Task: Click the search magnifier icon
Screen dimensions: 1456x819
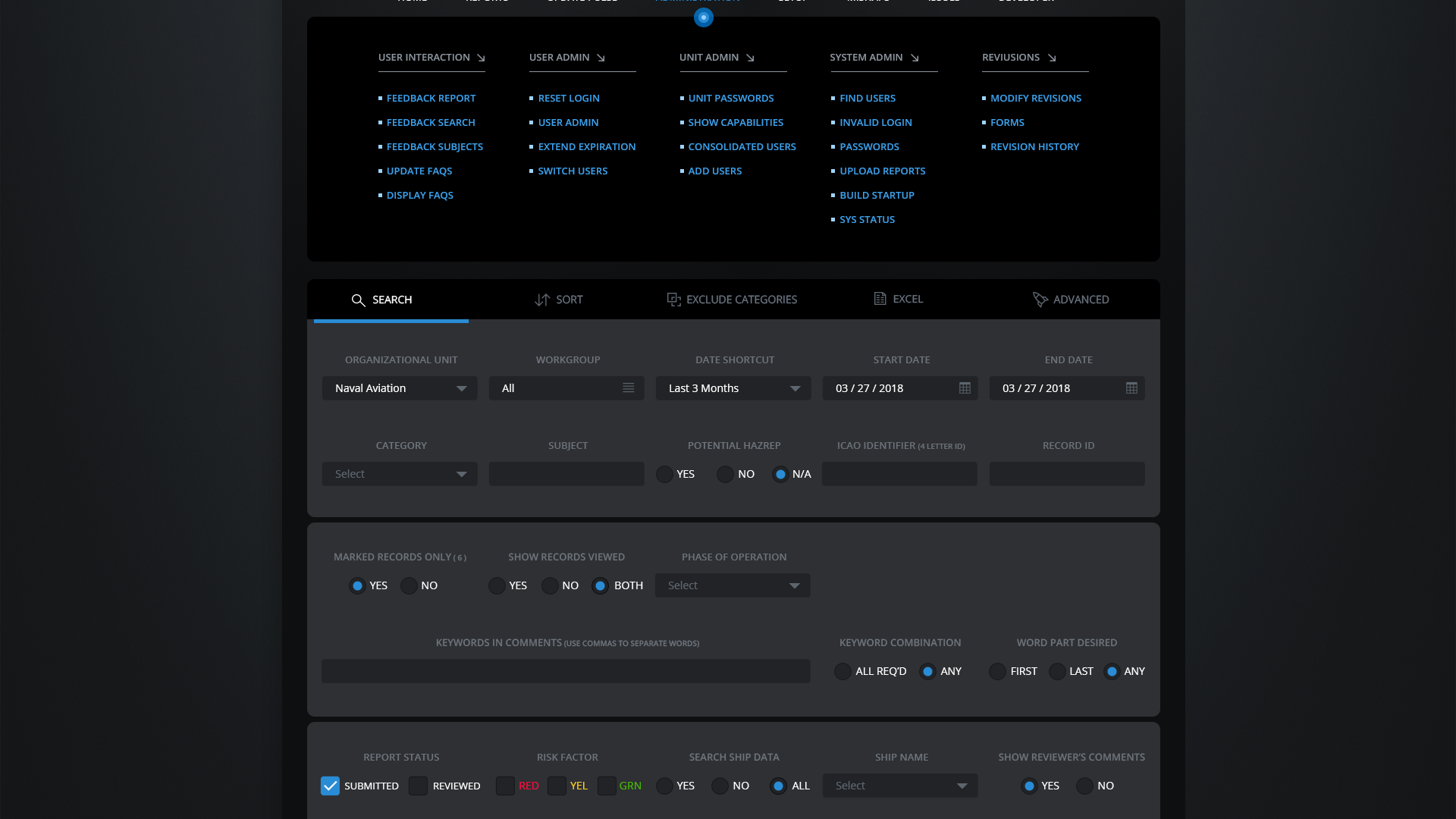Action: click(358, 300)
